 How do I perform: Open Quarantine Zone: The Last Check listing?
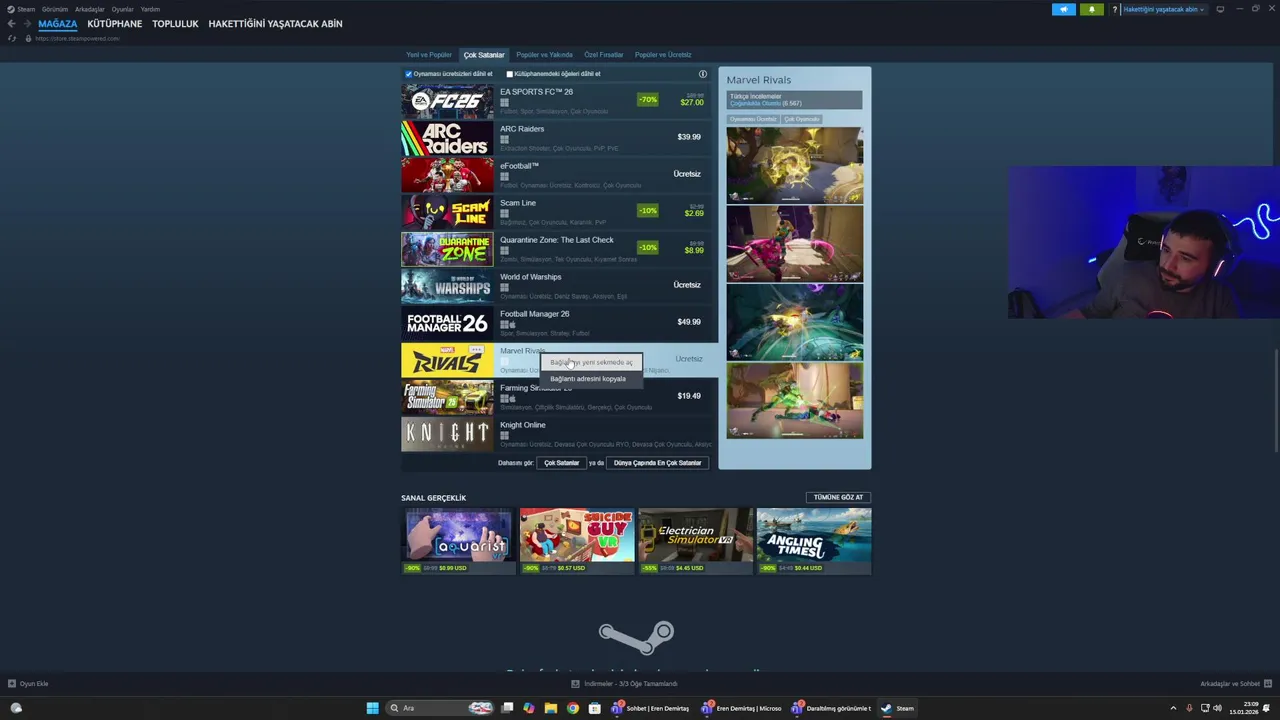(559, 249)
